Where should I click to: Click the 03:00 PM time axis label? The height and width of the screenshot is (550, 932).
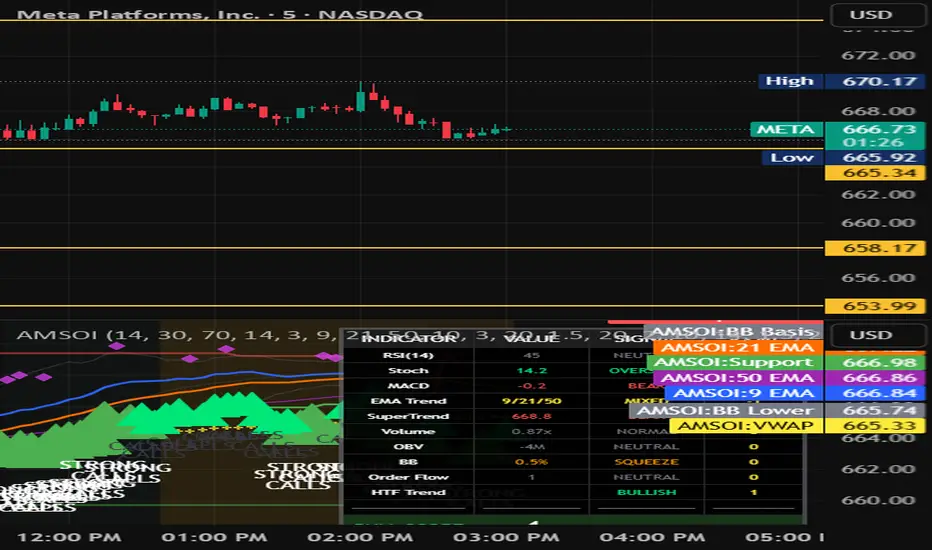(506, 538)
